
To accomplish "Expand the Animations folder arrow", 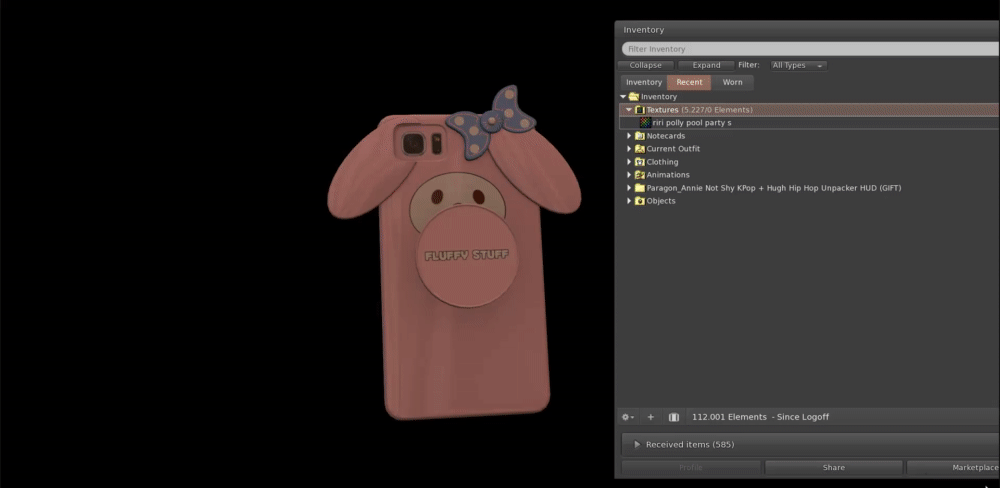I will point(629,175).
